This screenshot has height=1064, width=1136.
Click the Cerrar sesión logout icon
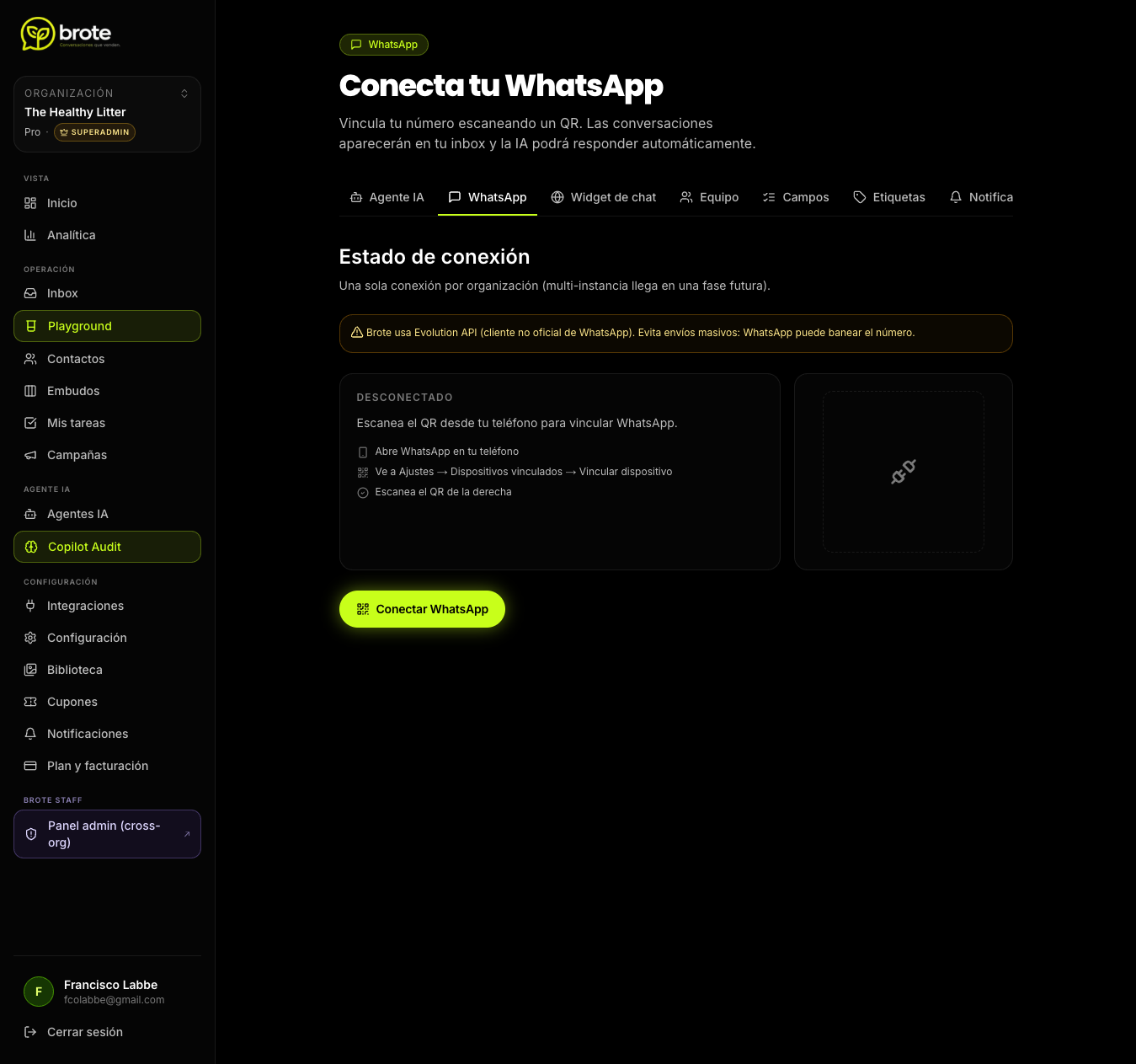[x=30, y=1032]
